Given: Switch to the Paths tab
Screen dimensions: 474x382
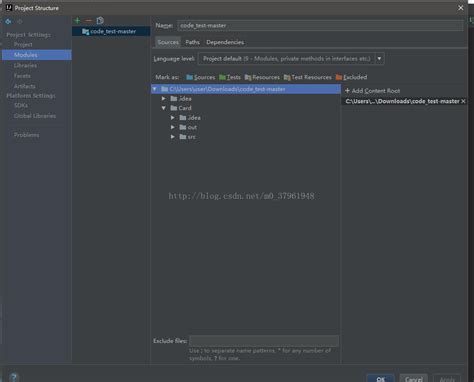Looking at the screenshot, I should click(192, 42).
